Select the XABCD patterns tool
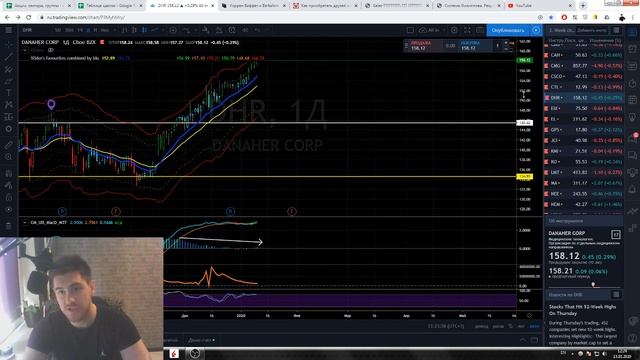The width and height of the screenshot is (640, 360). pos(8,105)
